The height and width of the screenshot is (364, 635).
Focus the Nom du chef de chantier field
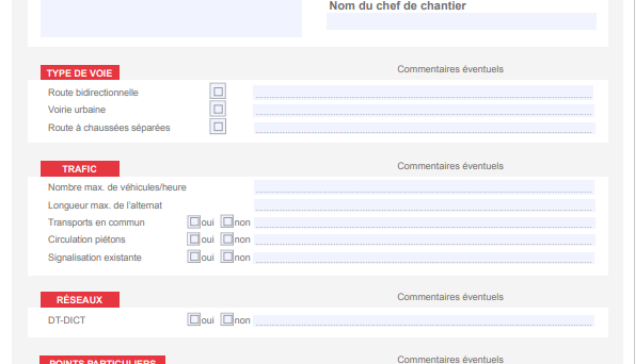click(461, 21)
